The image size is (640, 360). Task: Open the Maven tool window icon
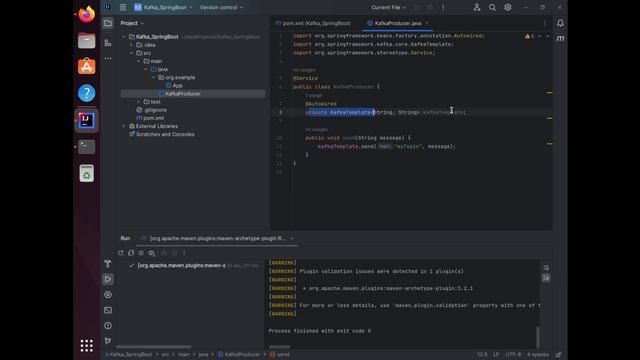(560, 38)
